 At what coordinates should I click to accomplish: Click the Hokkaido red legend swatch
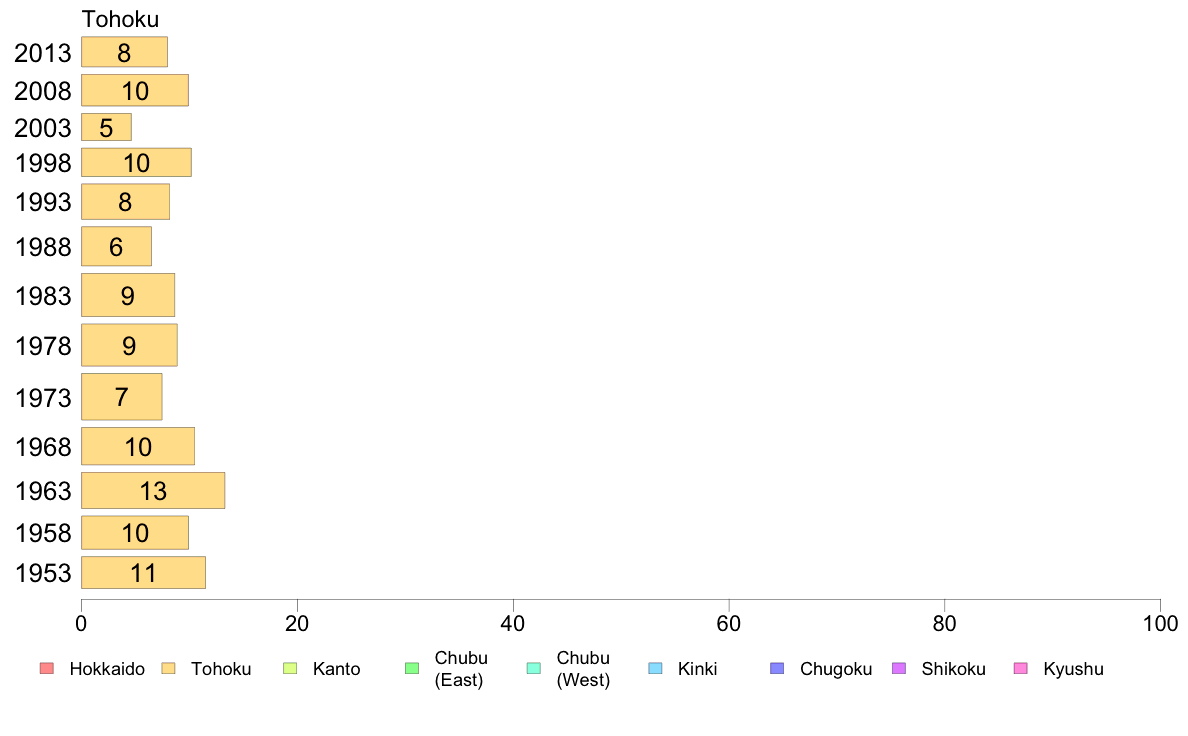(46, 669)
